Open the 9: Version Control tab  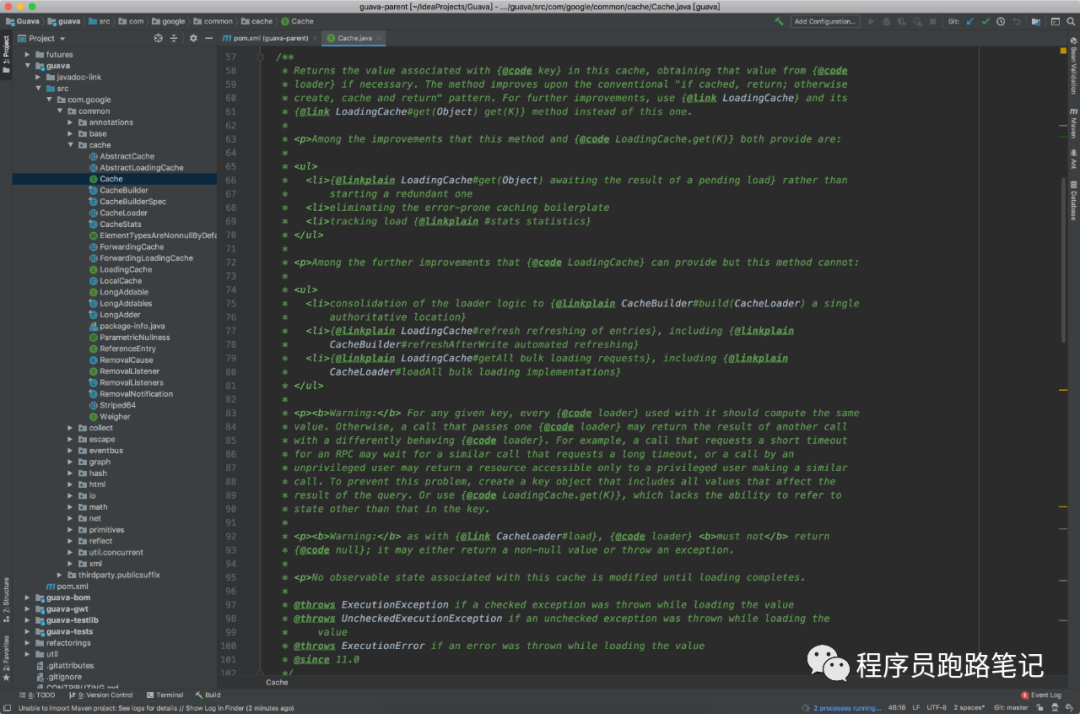pos(101,695)
